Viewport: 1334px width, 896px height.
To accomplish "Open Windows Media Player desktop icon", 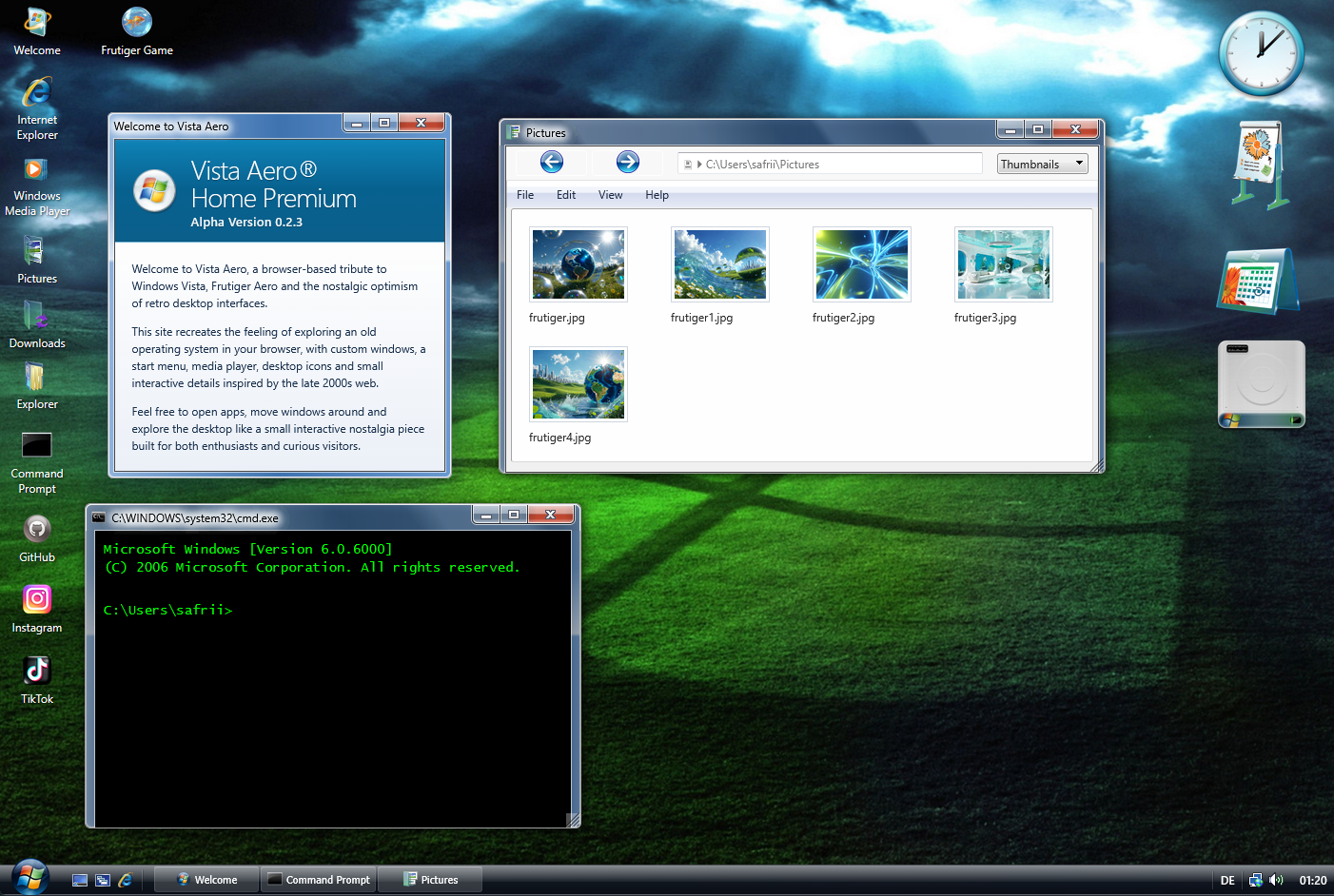I will pos(37,186).
